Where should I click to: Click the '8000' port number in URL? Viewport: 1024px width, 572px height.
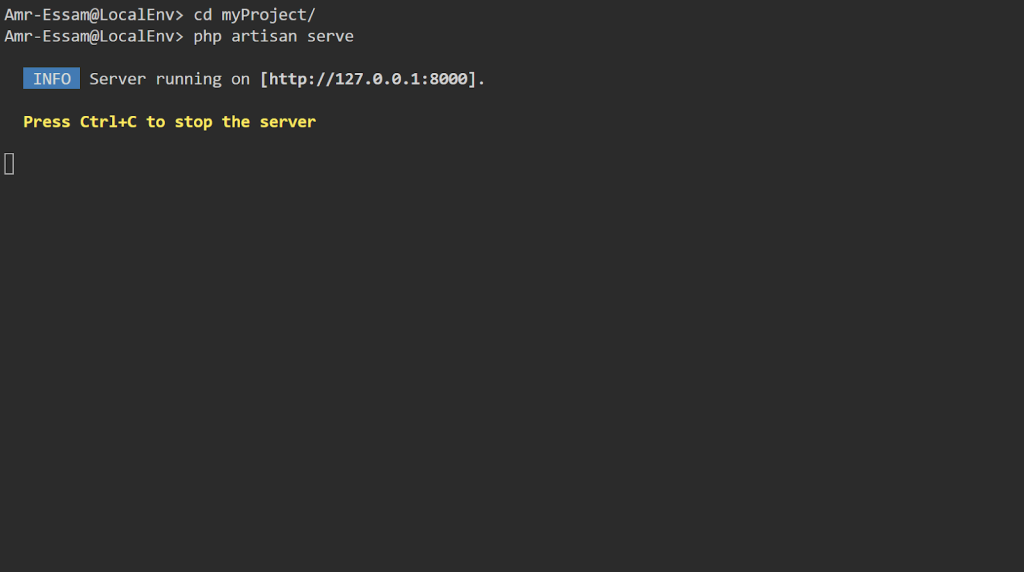448,79
